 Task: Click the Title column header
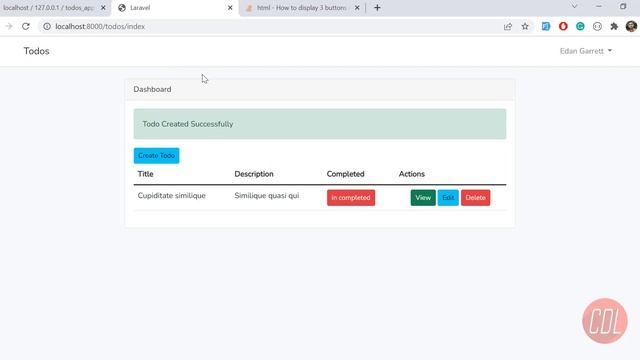145,174
